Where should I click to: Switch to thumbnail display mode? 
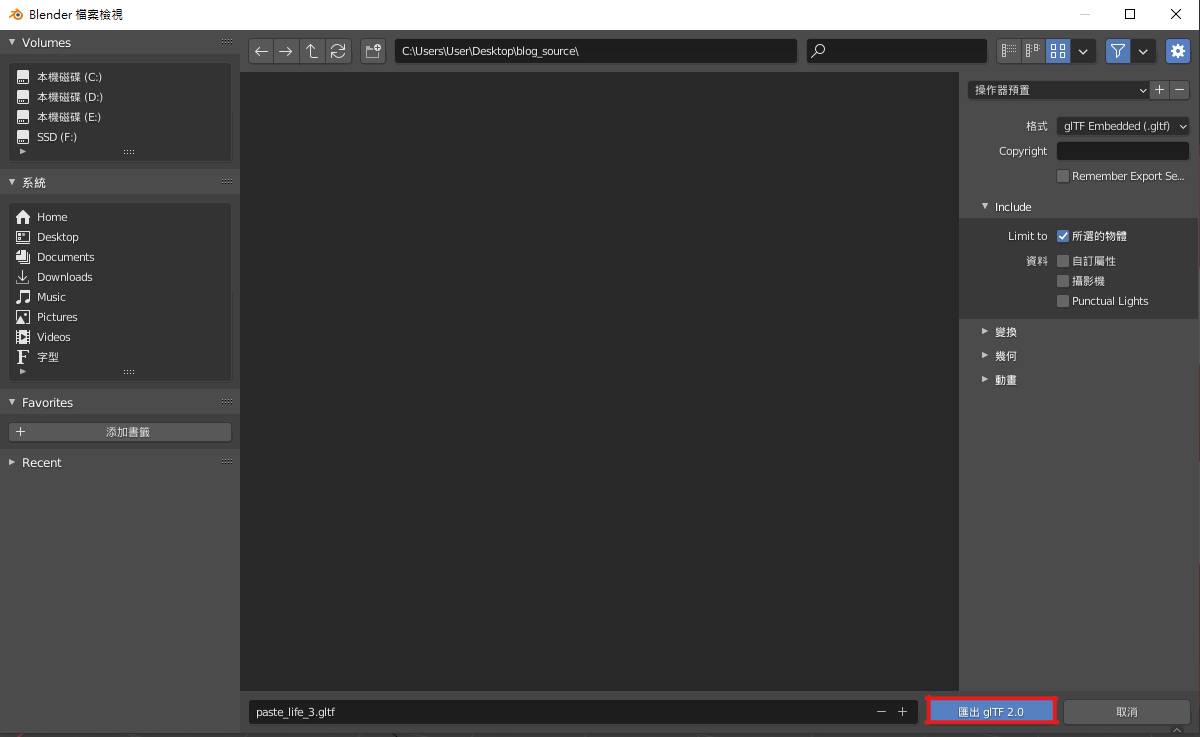[1058, 51]
